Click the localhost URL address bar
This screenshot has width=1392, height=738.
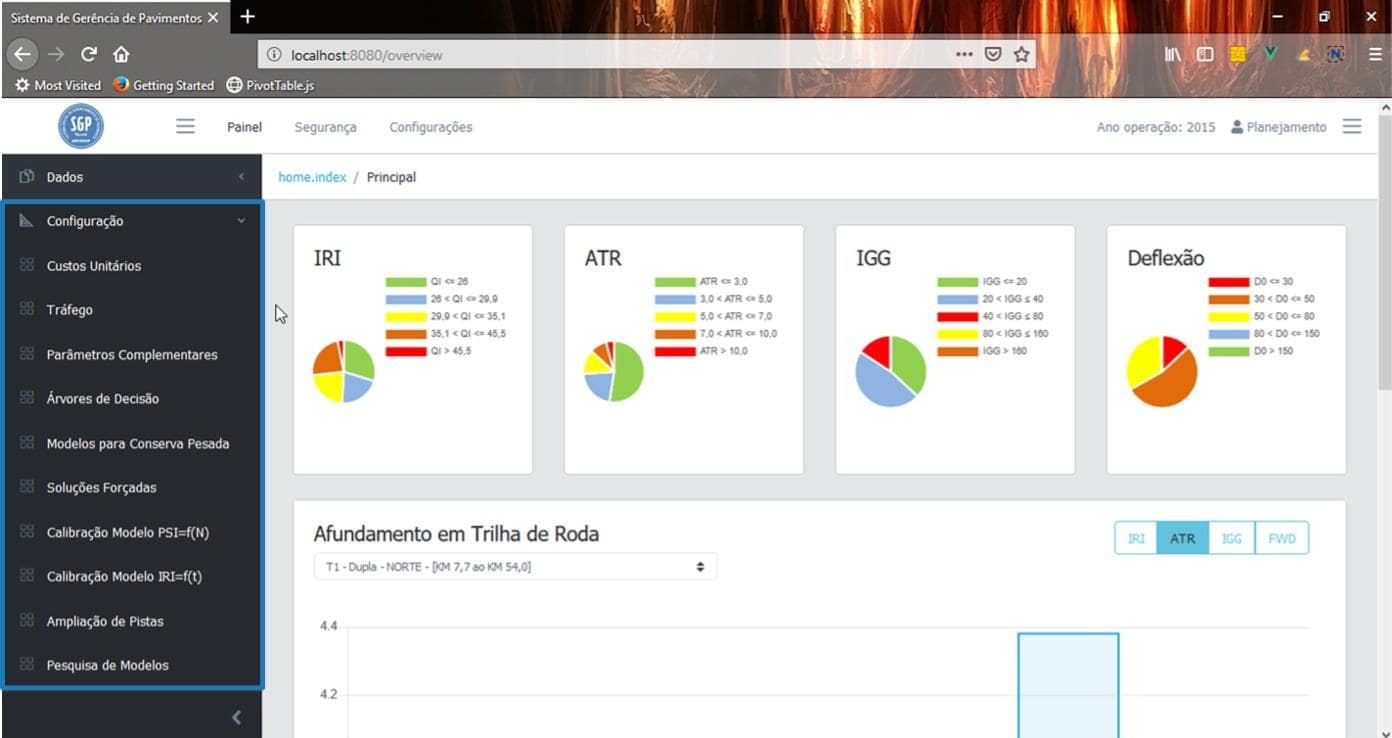click(x=600, y=55)
